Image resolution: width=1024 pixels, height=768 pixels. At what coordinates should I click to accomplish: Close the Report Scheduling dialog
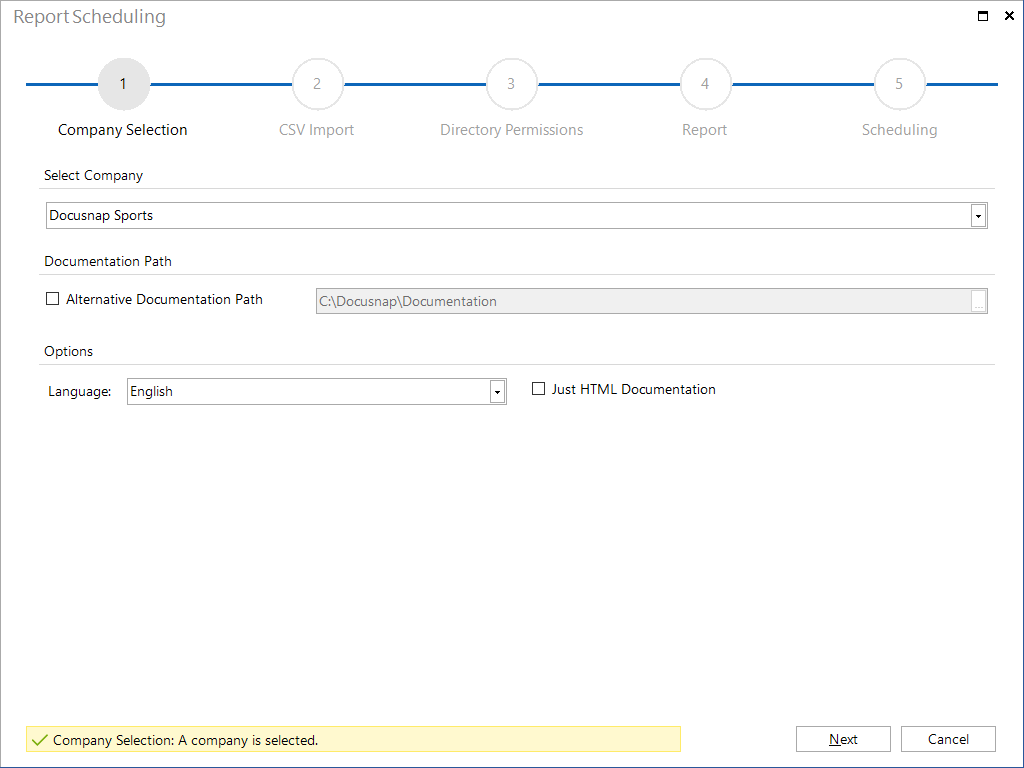pos(1009,16)
